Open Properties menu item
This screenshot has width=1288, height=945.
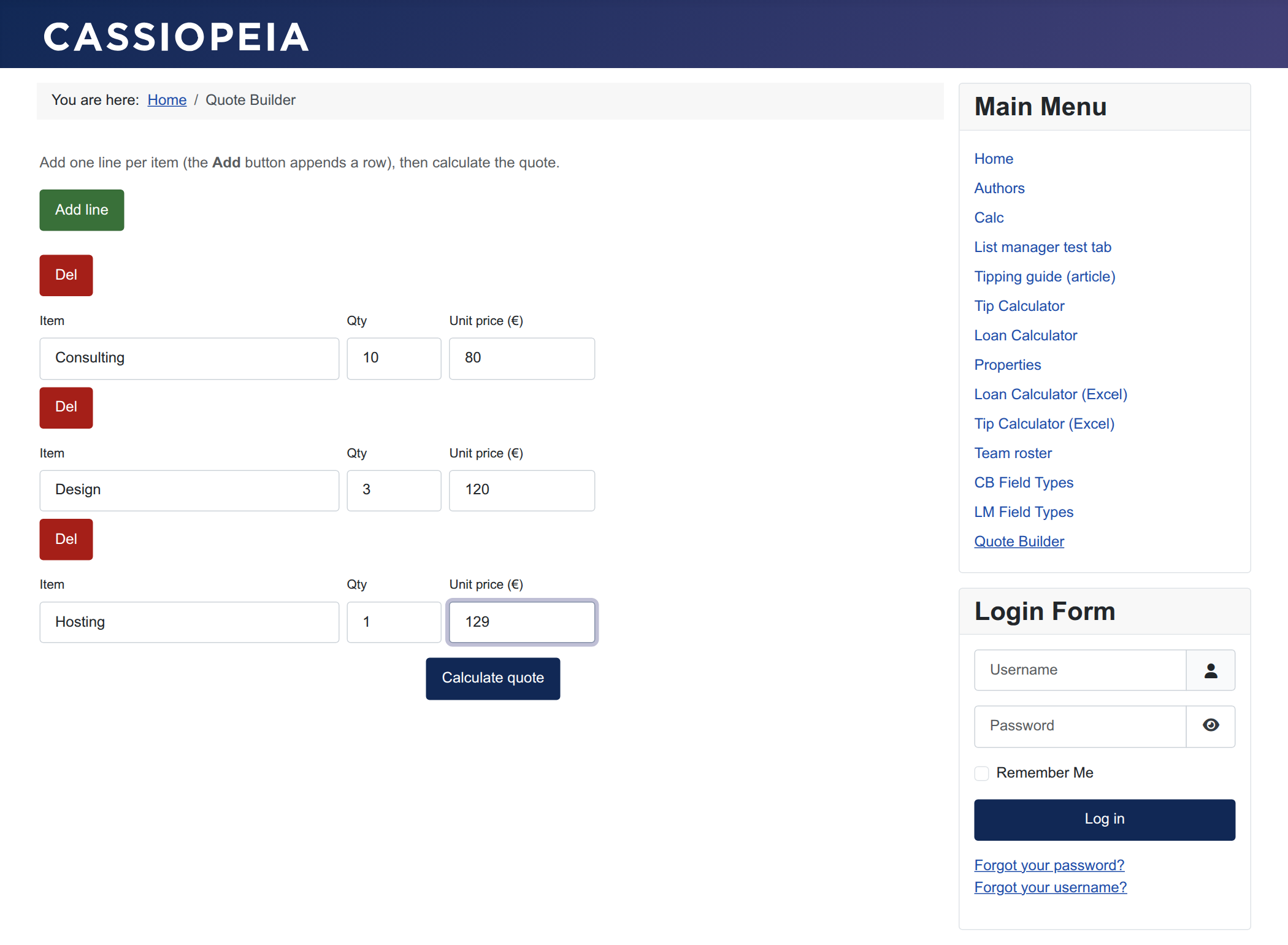(1008, 365)
